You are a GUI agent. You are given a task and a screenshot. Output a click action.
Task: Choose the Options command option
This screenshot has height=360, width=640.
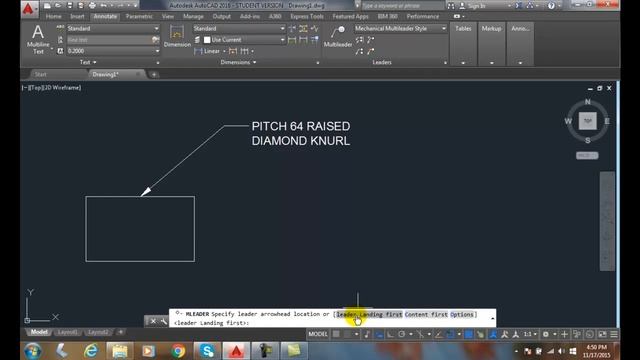coord(462,314)
